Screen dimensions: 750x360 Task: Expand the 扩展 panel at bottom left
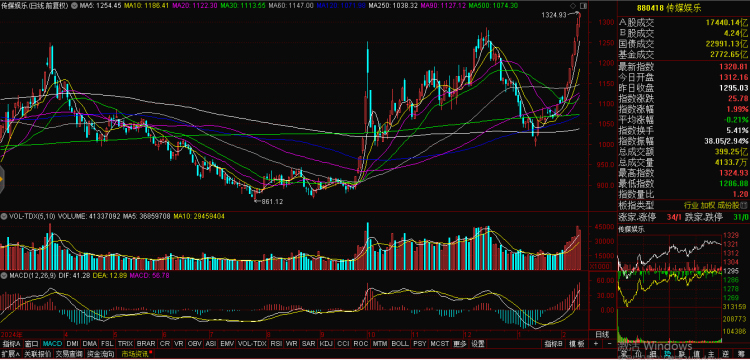tap(11, 354)
